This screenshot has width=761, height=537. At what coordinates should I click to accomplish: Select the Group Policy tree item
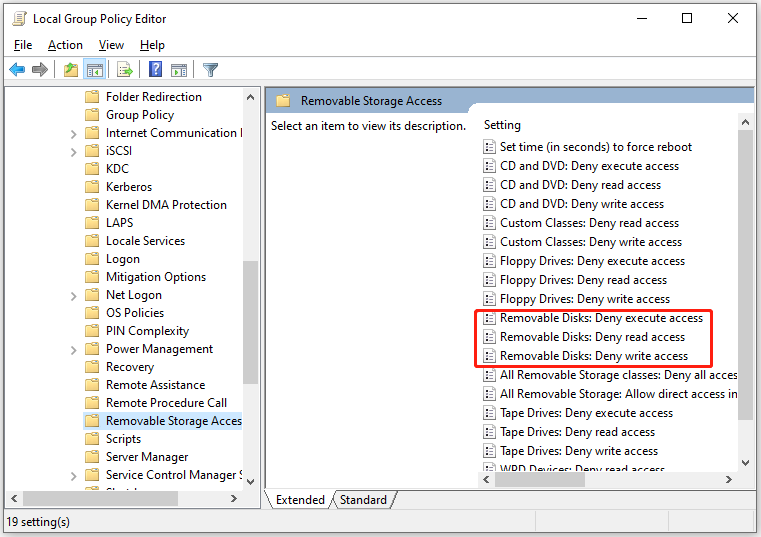tap(140, 115)
